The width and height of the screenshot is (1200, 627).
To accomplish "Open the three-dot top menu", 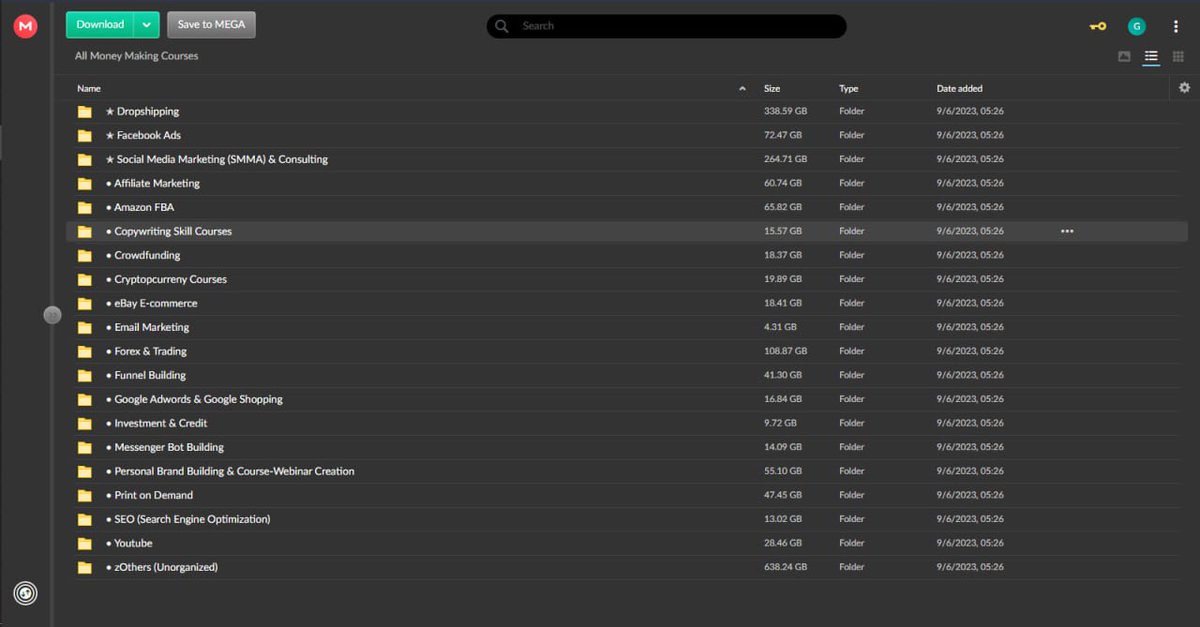I will click(x=1176, y=26).
